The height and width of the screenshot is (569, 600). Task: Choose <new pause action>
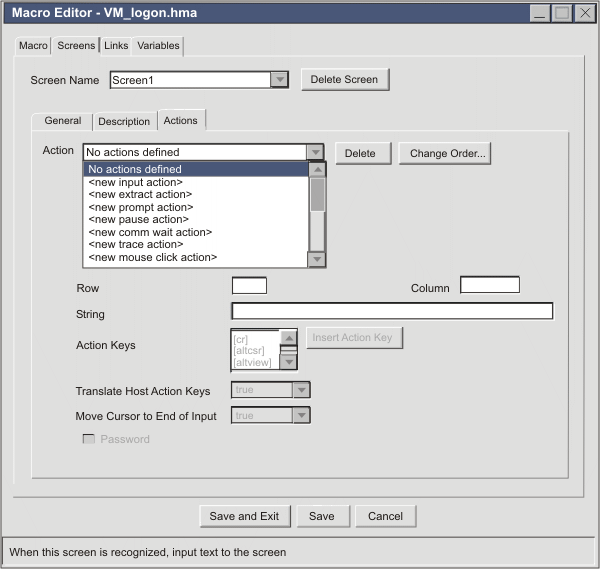click(196, 220)
